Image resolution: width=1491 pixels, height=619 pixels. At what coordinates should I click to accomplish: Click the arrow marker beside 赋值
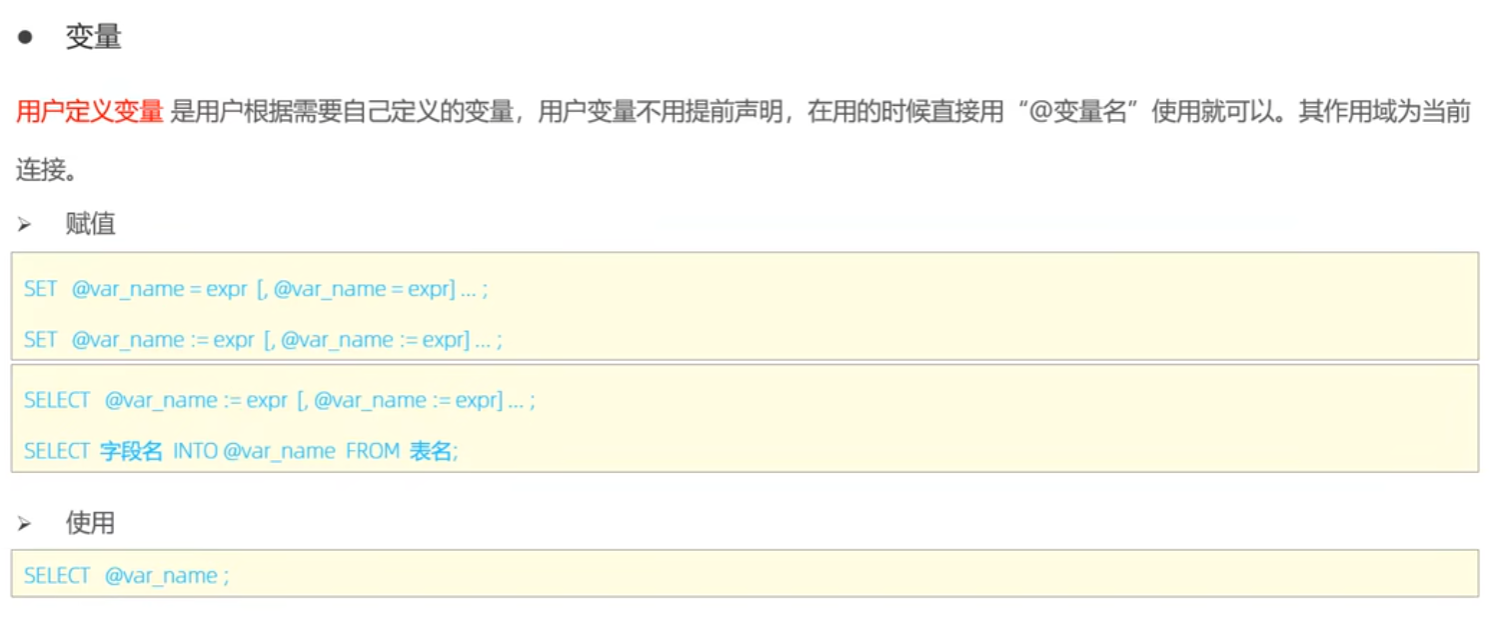[x=24, y=225]
